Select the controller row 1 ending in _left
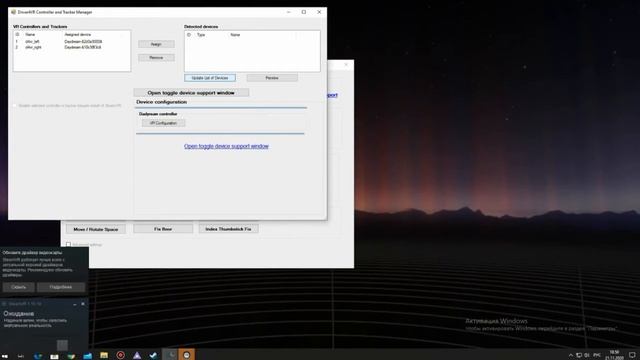Screen dimensions: 640x360 (71, 42)
